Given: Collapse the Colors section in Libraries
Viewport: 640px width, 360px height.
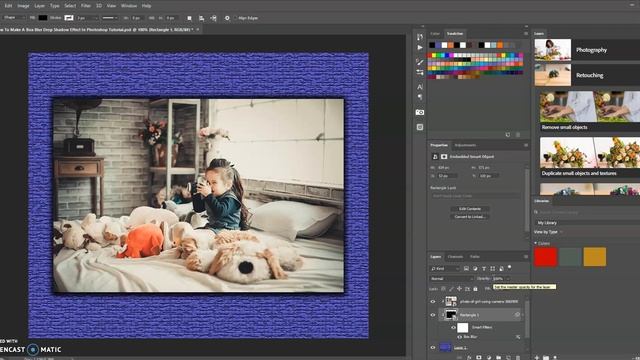Looking at the screenshot, I should (x=536, y=243).
